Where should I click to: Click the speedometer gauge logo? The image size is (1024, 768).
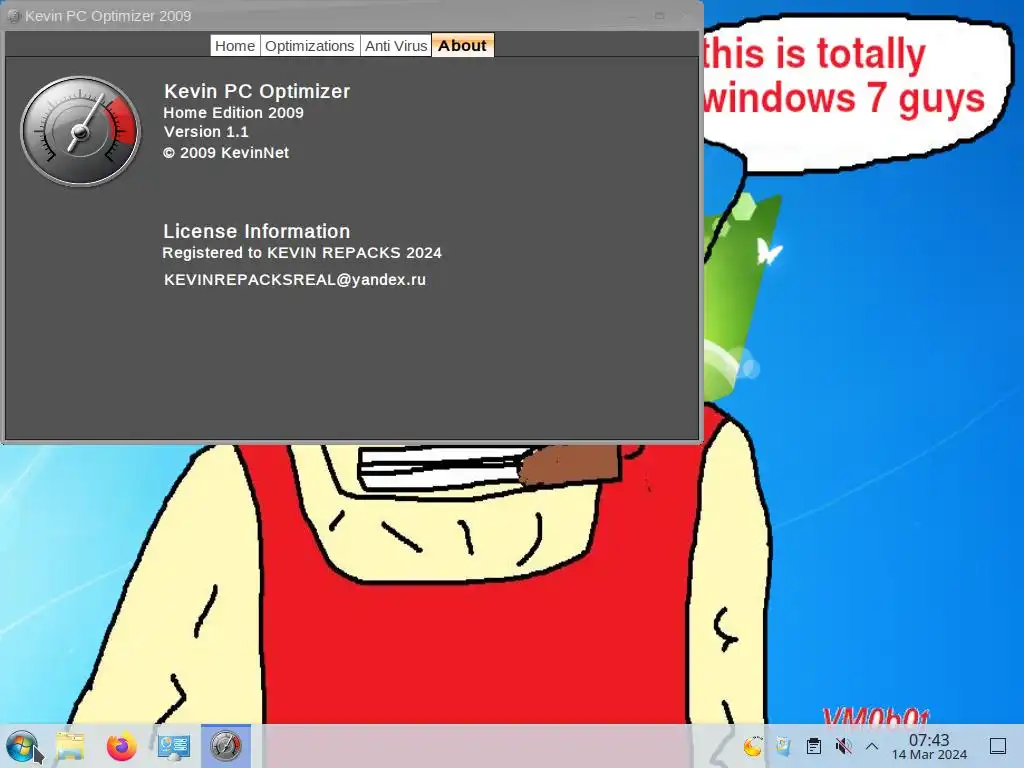(80, 131)
